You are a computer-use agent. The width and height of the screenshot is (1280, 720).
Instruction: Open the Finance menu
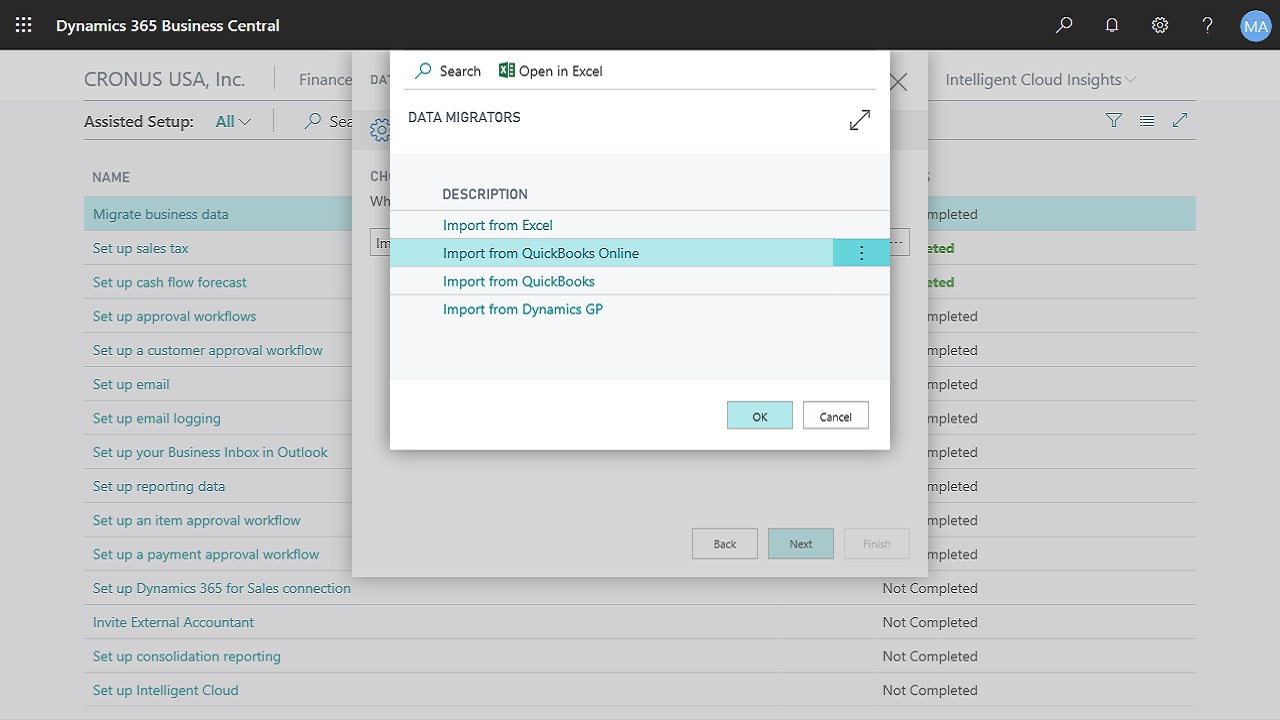coord(325,79)
